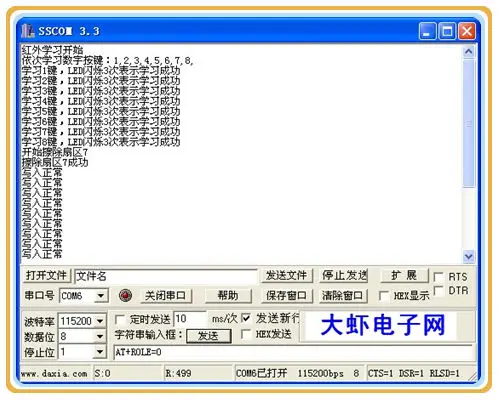
Task: Click the 停止发送 button
Action: (x=344, y=276)
